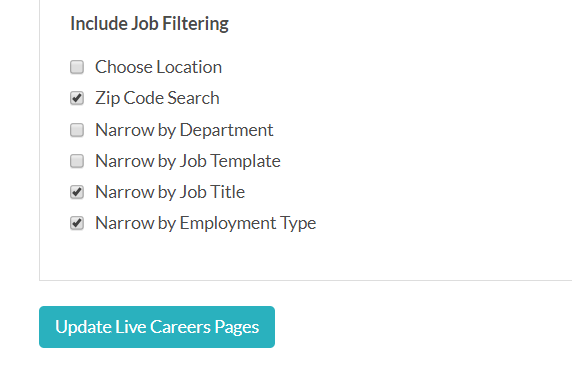The height and width of the screenshot is (368, 572).
Task: Click the "Choose Location" label text
Action: point(158,67)
